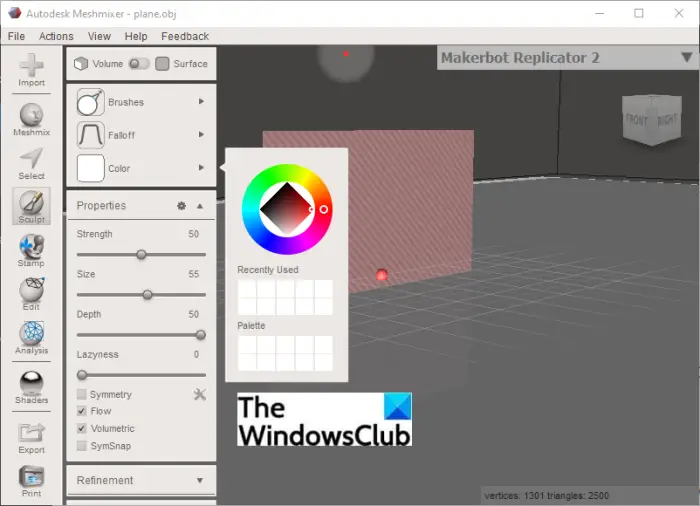The image size is (700, 506).
Task: Open the Help menu
Action: (x=136, y=36)
